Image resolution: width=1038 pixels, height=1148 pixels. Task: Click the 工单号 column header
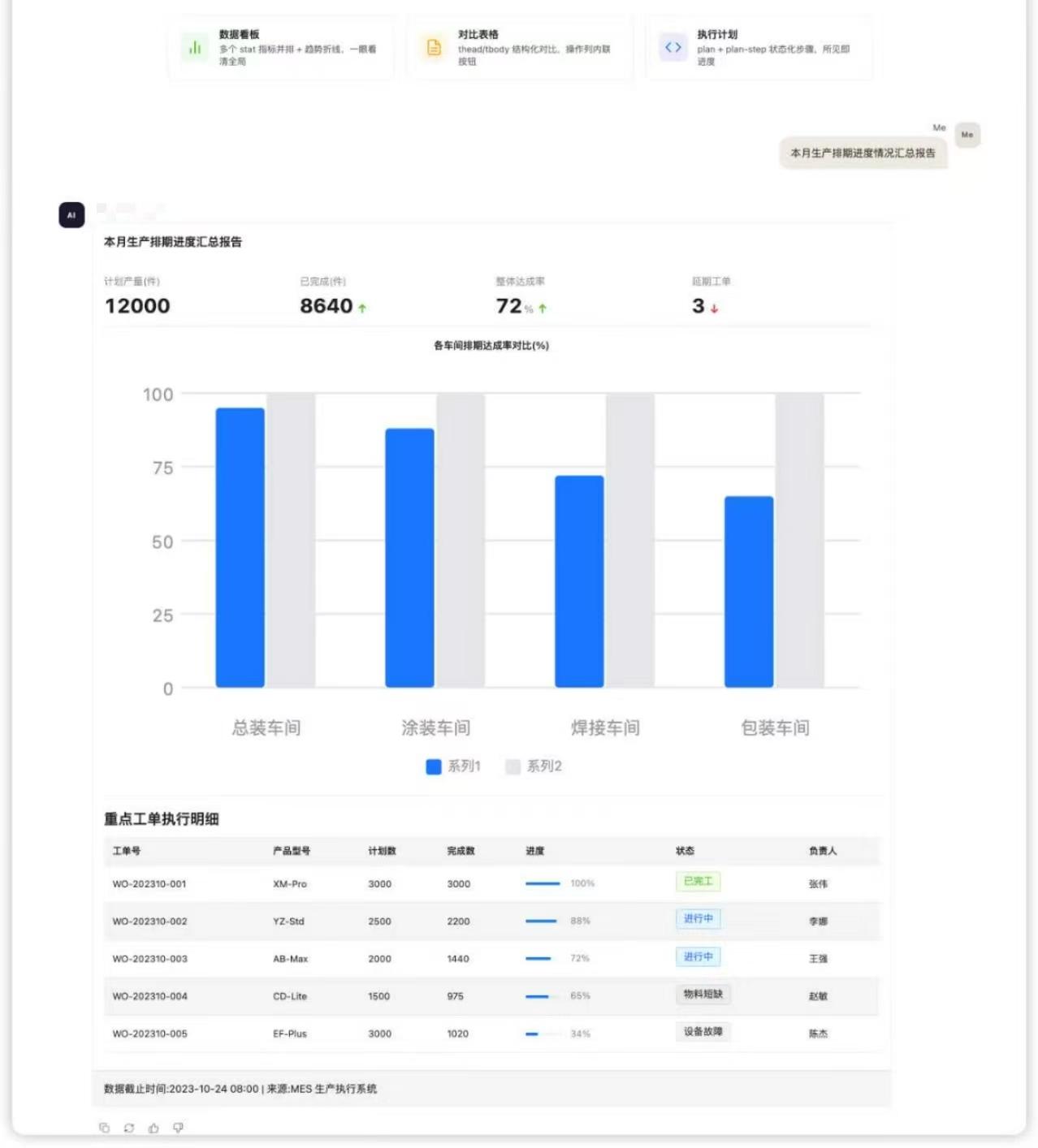click(127, 851)
